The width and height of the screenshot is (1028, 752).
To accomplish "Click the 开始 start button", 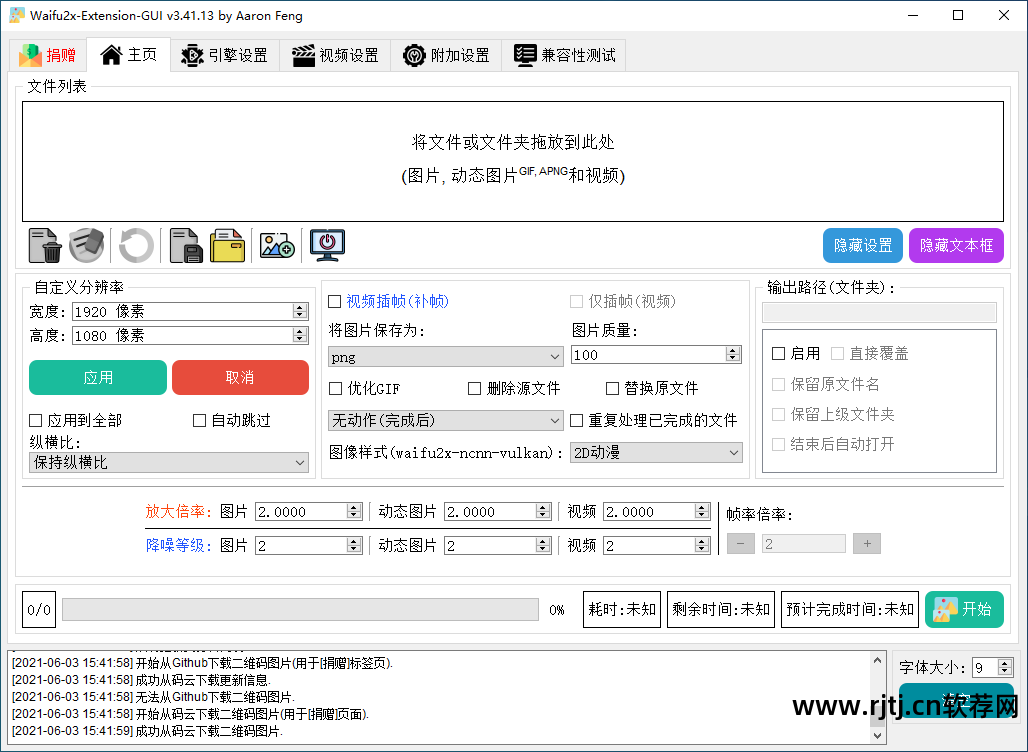I will tap(964, 609).
